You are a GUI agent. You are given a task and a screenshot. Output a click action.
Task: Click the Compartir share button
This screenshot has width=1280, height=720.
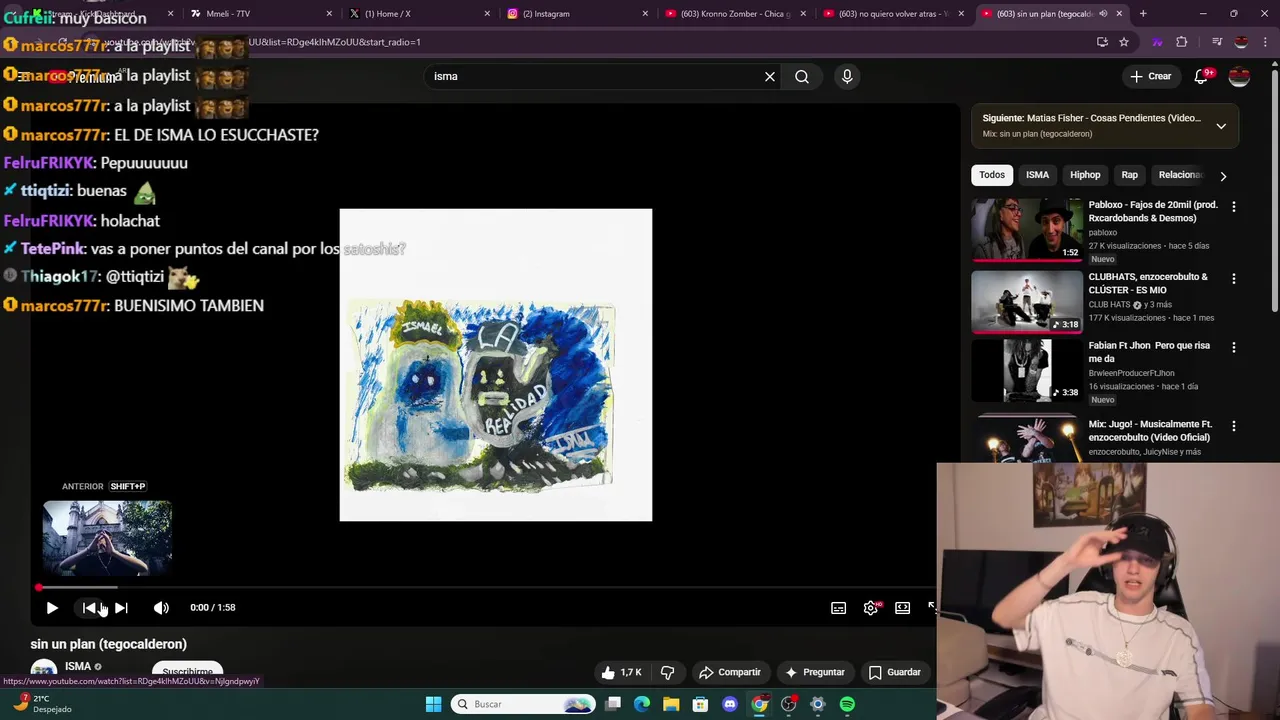[x=730, y=672]
